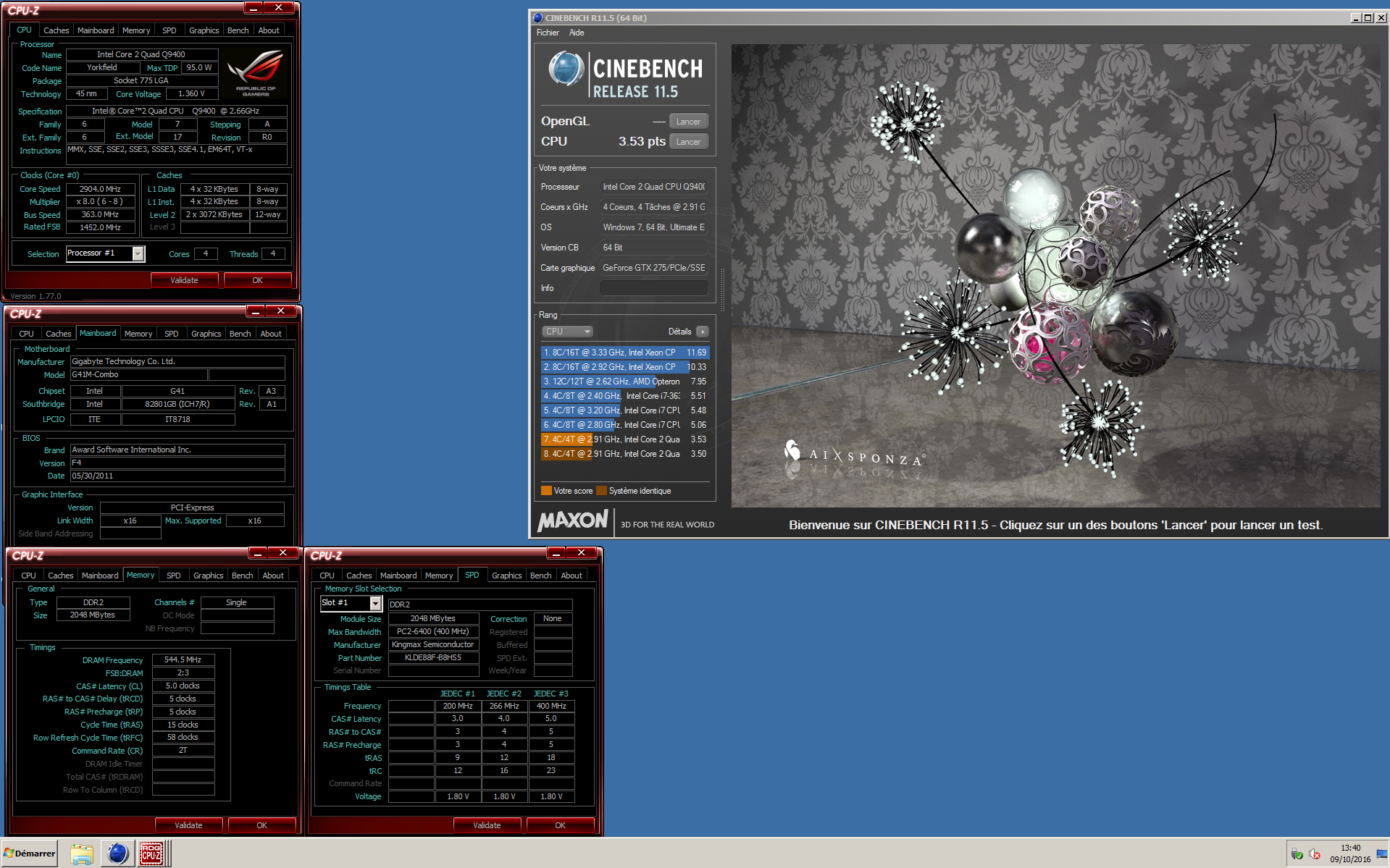Image resolution: width=1390 pixels, height=868 pixels.
Task: Minimize the SPD CPU-Z window
Action: 556,553
